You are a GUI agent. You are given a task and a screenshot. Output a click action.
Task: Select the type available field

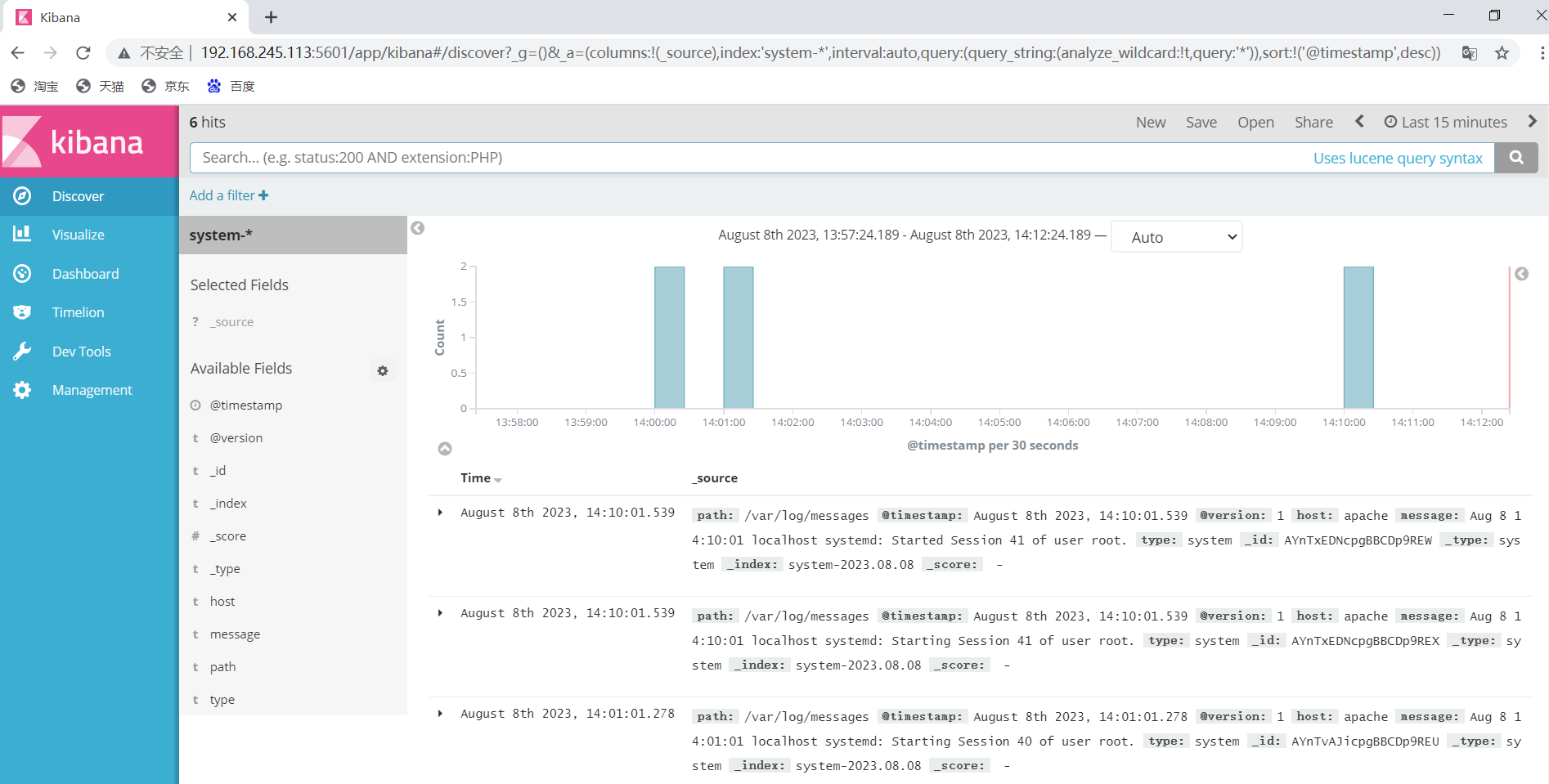[x=222, y=700]
